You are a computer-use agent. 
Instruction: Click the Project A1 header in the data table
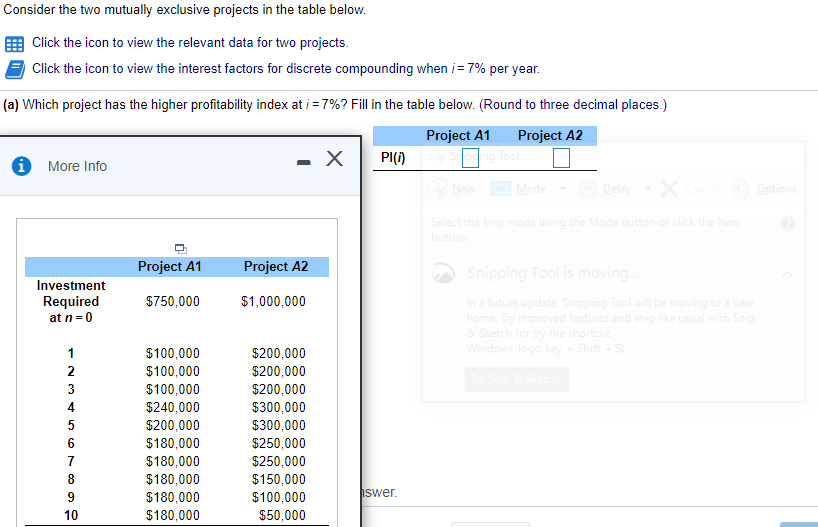click(x=170, y=267)
